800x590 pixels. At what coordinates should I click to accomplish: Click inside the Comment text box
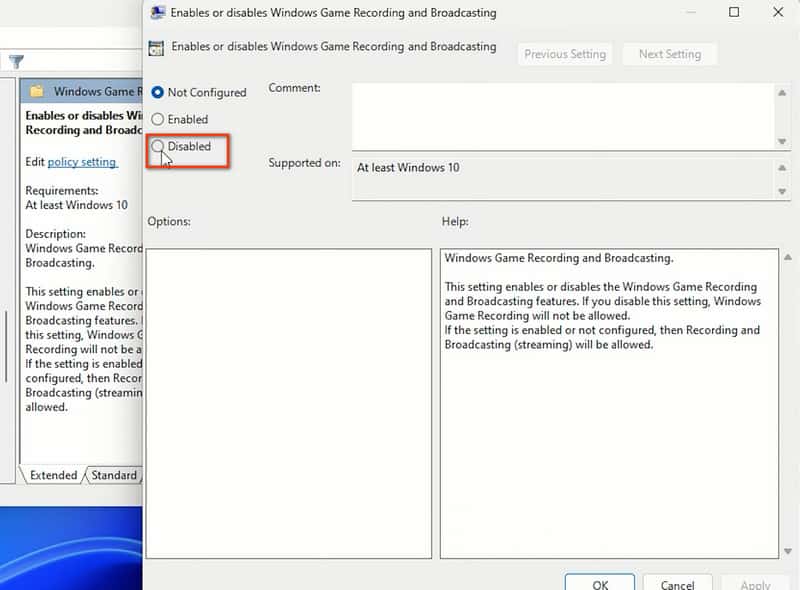tap(563, 116)
